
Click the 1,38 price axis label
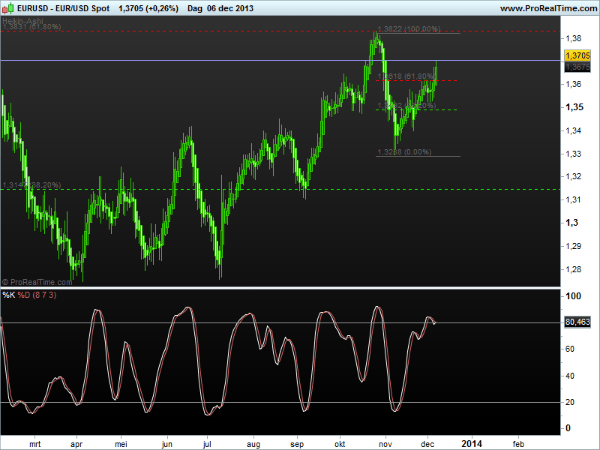[573, 38]
